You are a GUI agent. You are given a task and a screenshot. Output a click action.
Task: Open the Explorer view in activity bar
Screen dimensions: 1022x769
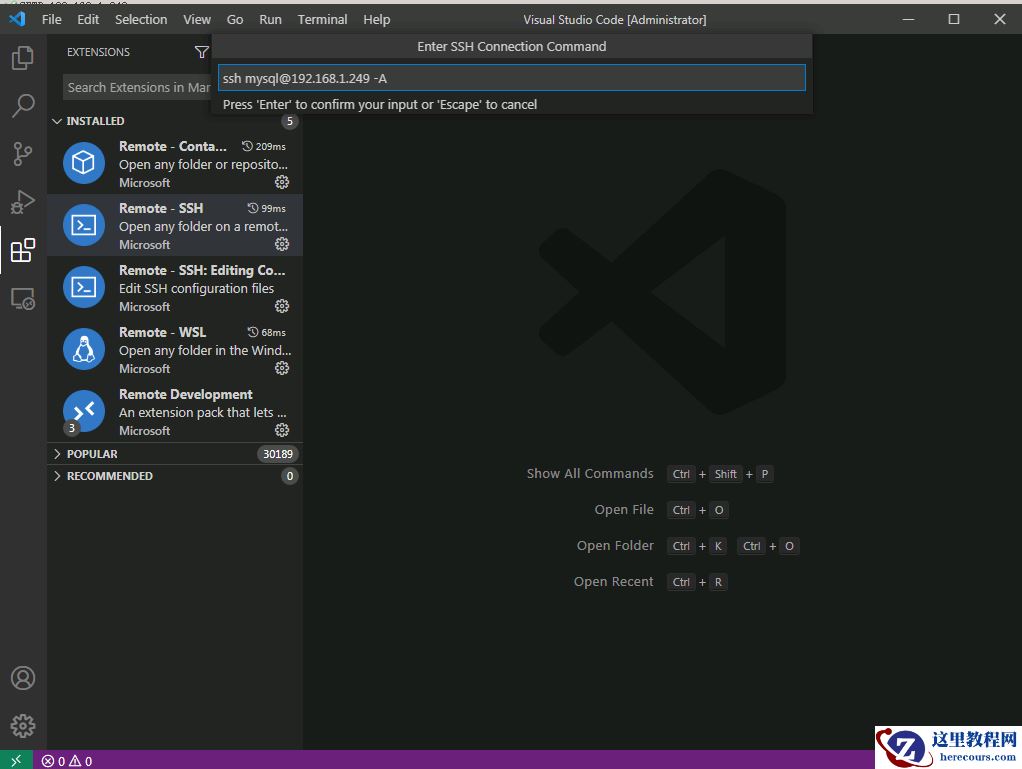pos(23,58)
